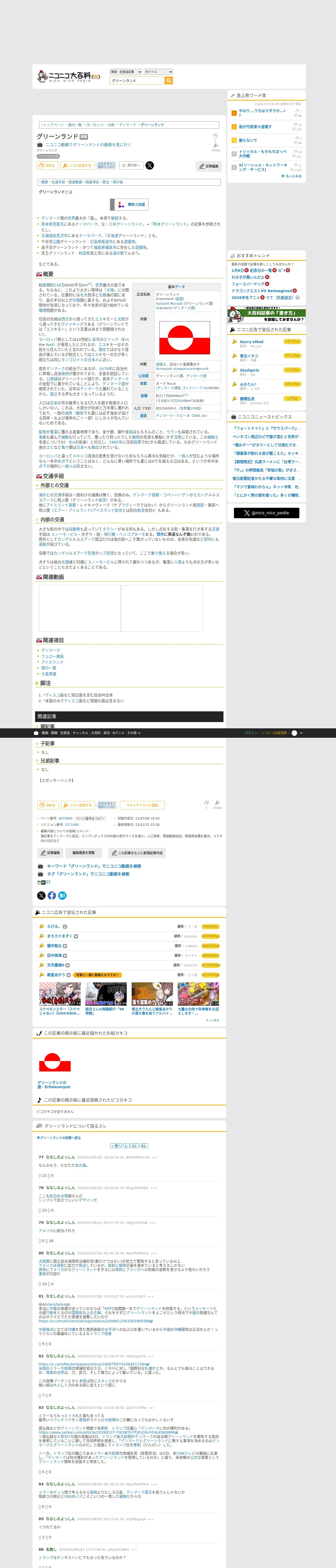Open user avatar dropdown in sticky bar
Viewport: 336px width, 1568px height.
pos(296,733)
